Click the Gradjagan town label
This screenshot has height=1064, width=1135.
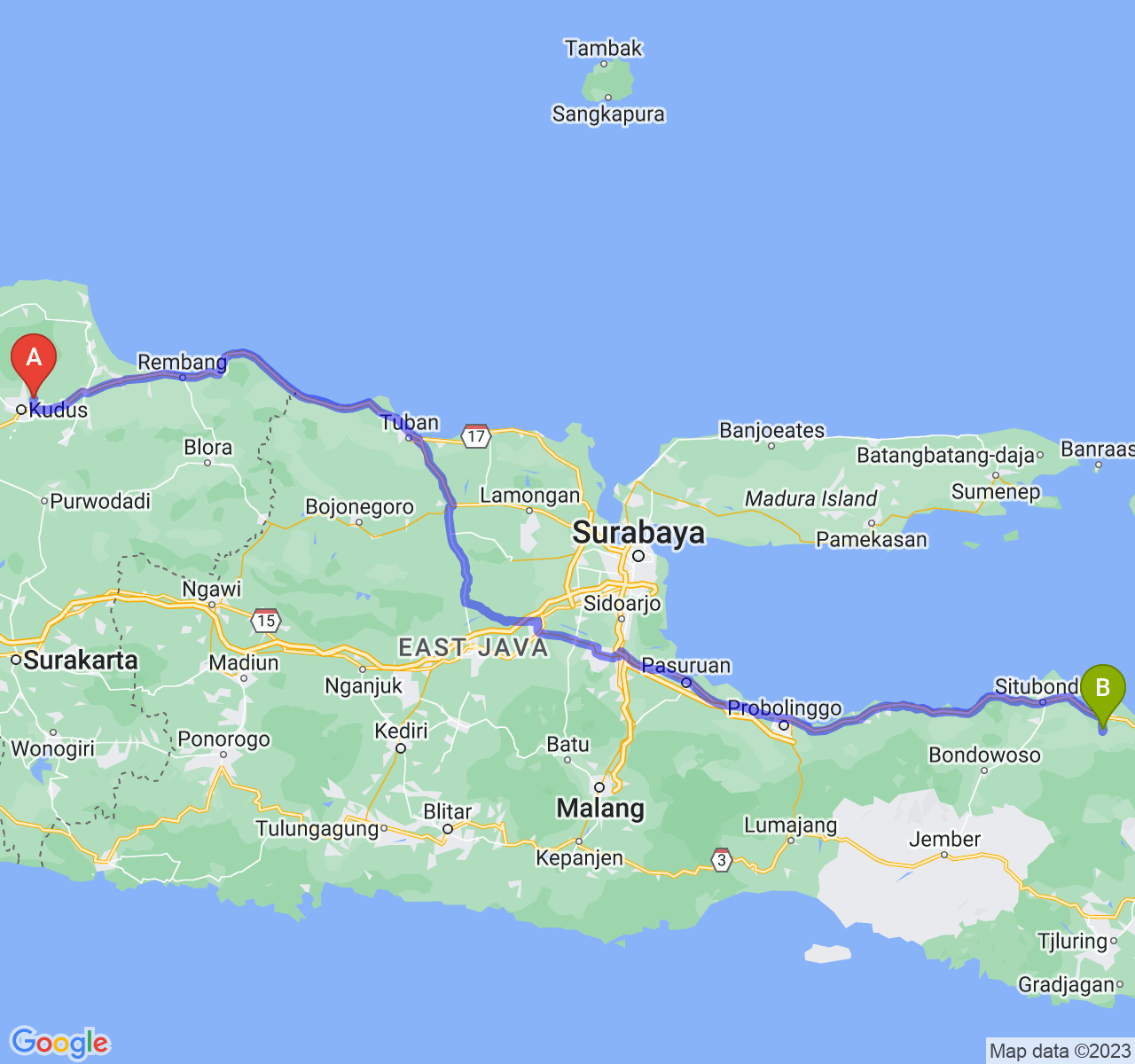click(x=1066, y=984)
